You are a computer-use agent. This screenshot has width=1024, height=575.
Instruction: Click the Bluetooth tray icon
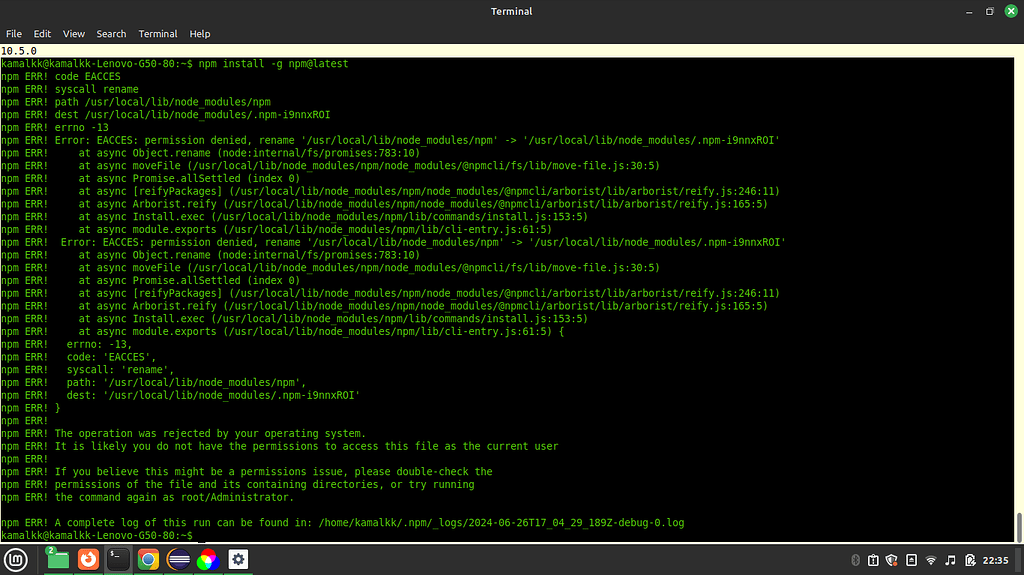tap(855, 560)
